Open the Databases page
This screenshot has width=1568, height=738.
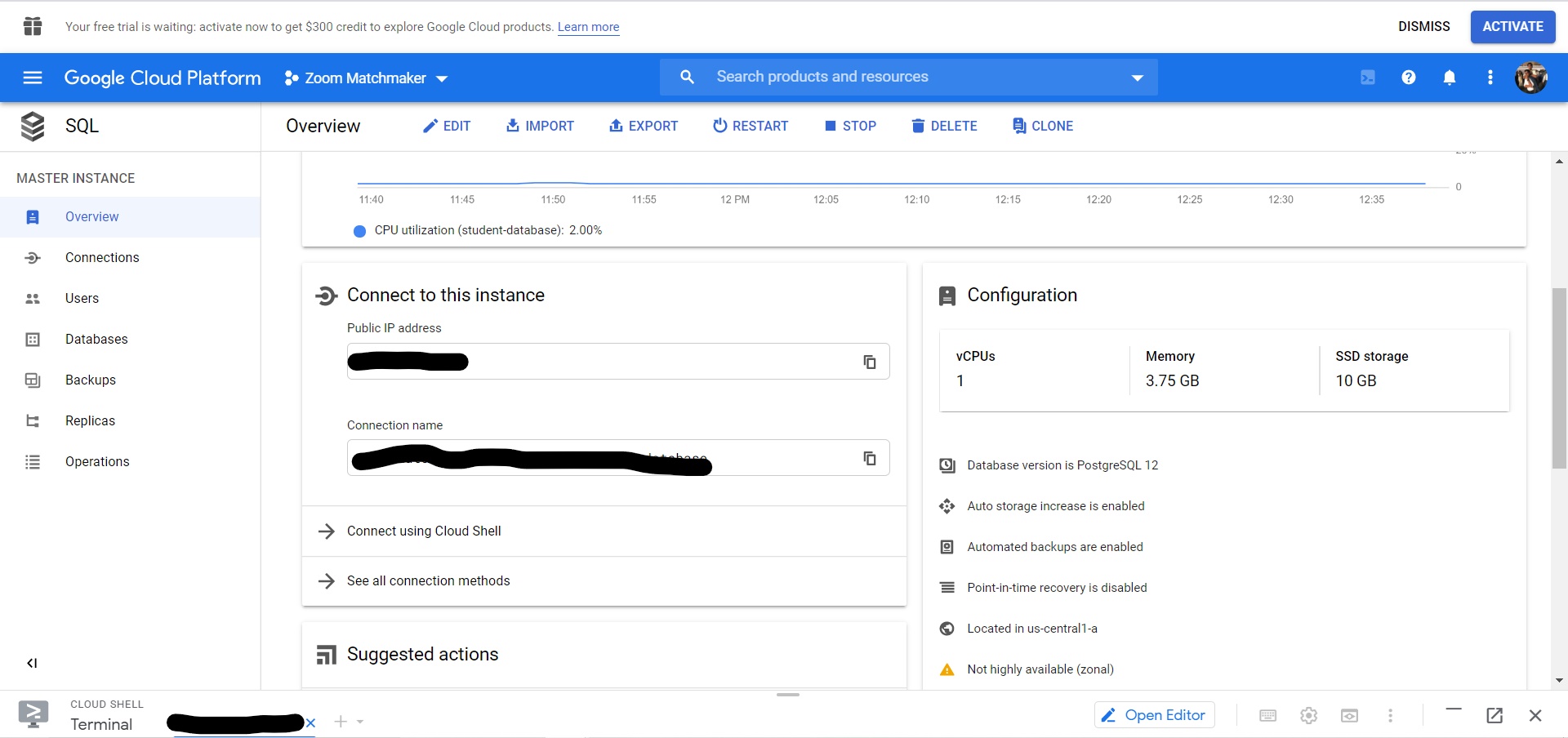(131, 340)
